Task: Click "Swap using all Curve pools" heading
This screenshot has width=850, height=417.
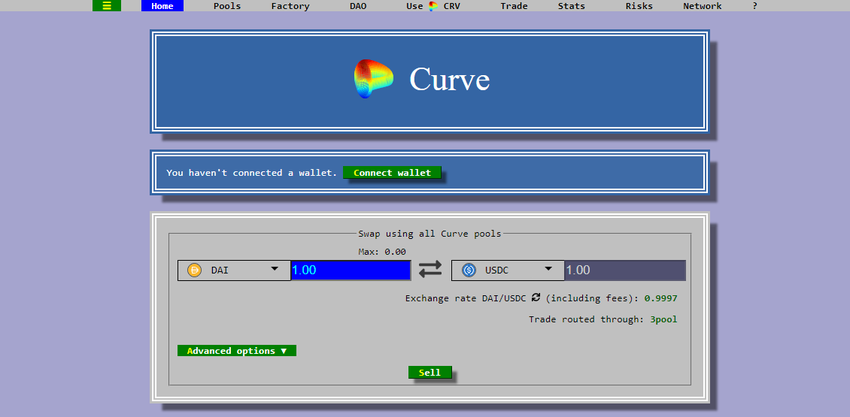Action: click(430, 234)
